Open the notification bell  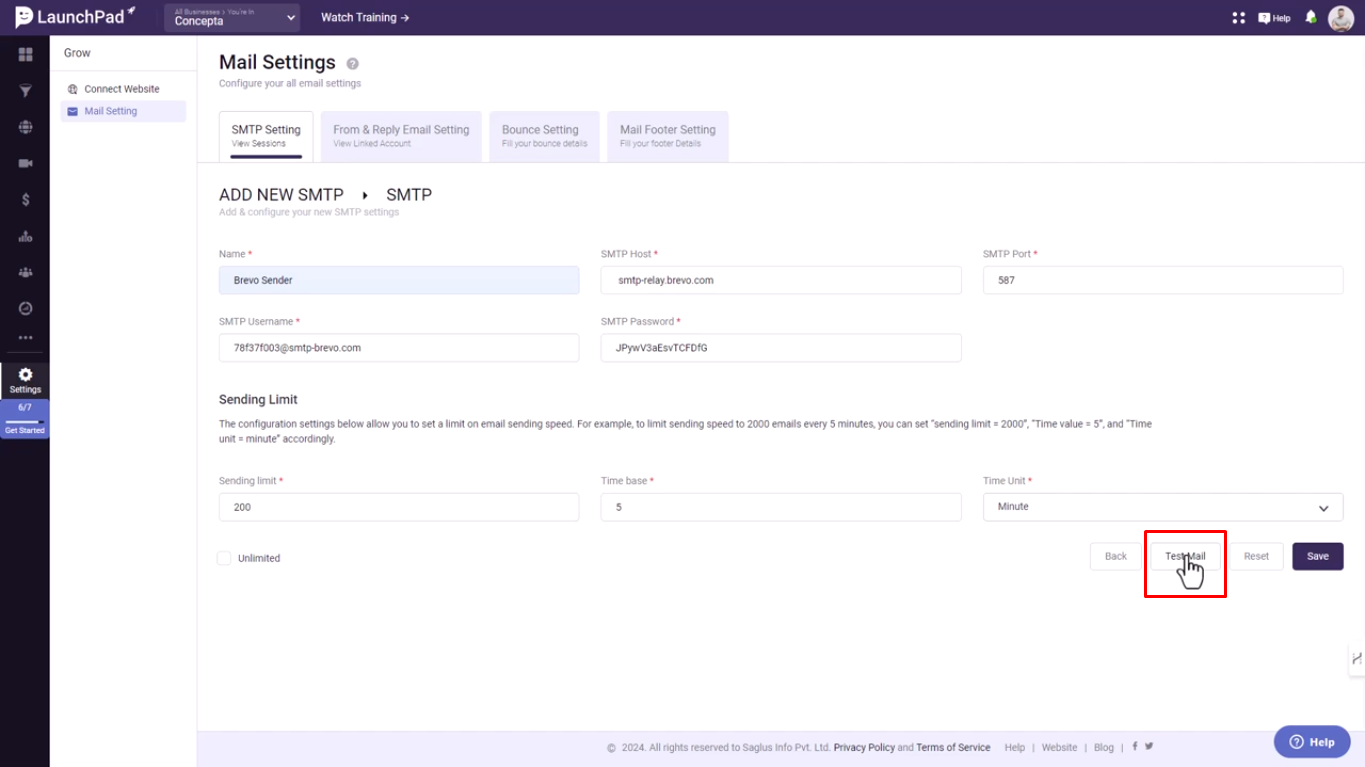pyautogui.click(x=1310, y=18)
